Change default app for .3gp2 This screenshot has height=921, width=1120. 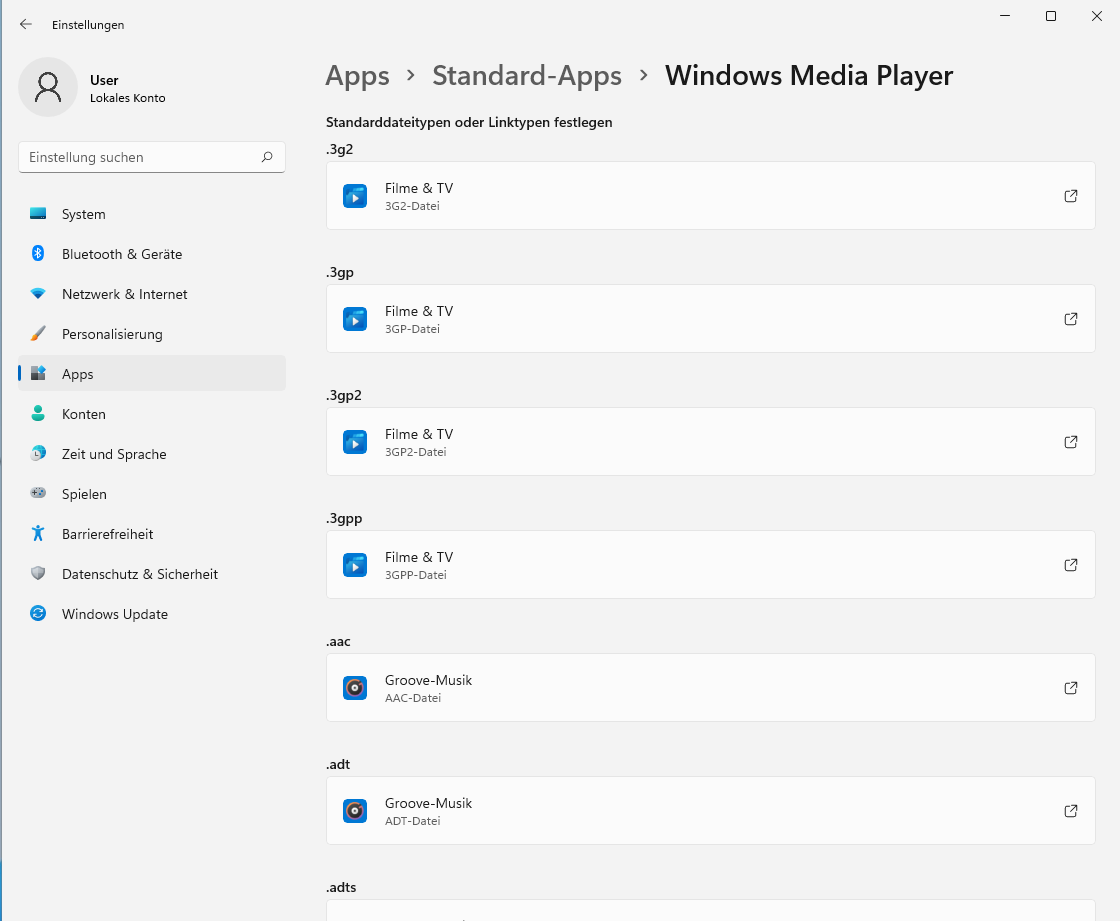click(710, 442)
